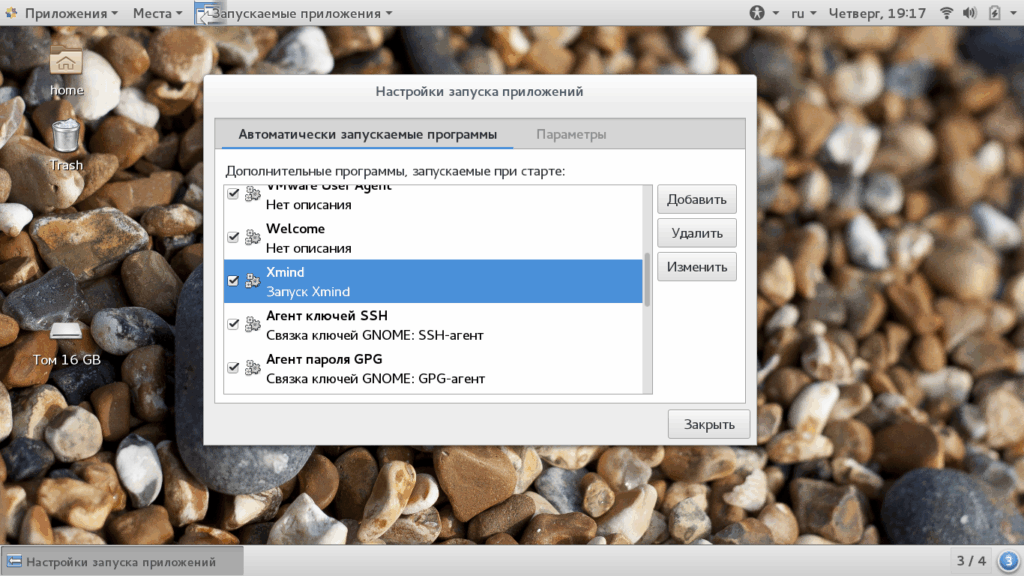Click the window icon in taskbar entry
1024x576 pixels.
(x=14, y=561)
